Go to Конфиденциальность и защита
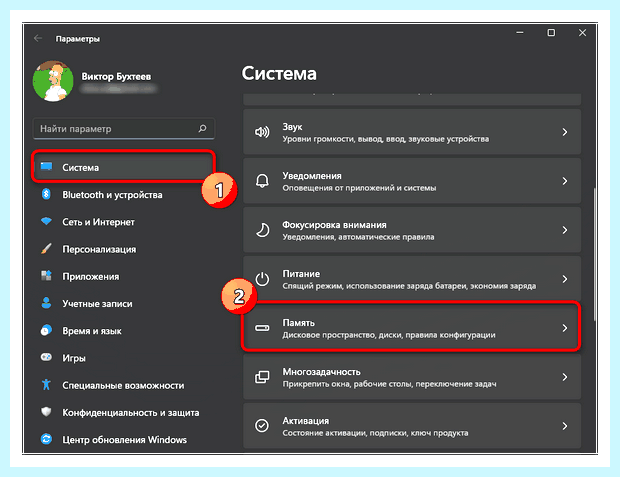 [131, 413]
